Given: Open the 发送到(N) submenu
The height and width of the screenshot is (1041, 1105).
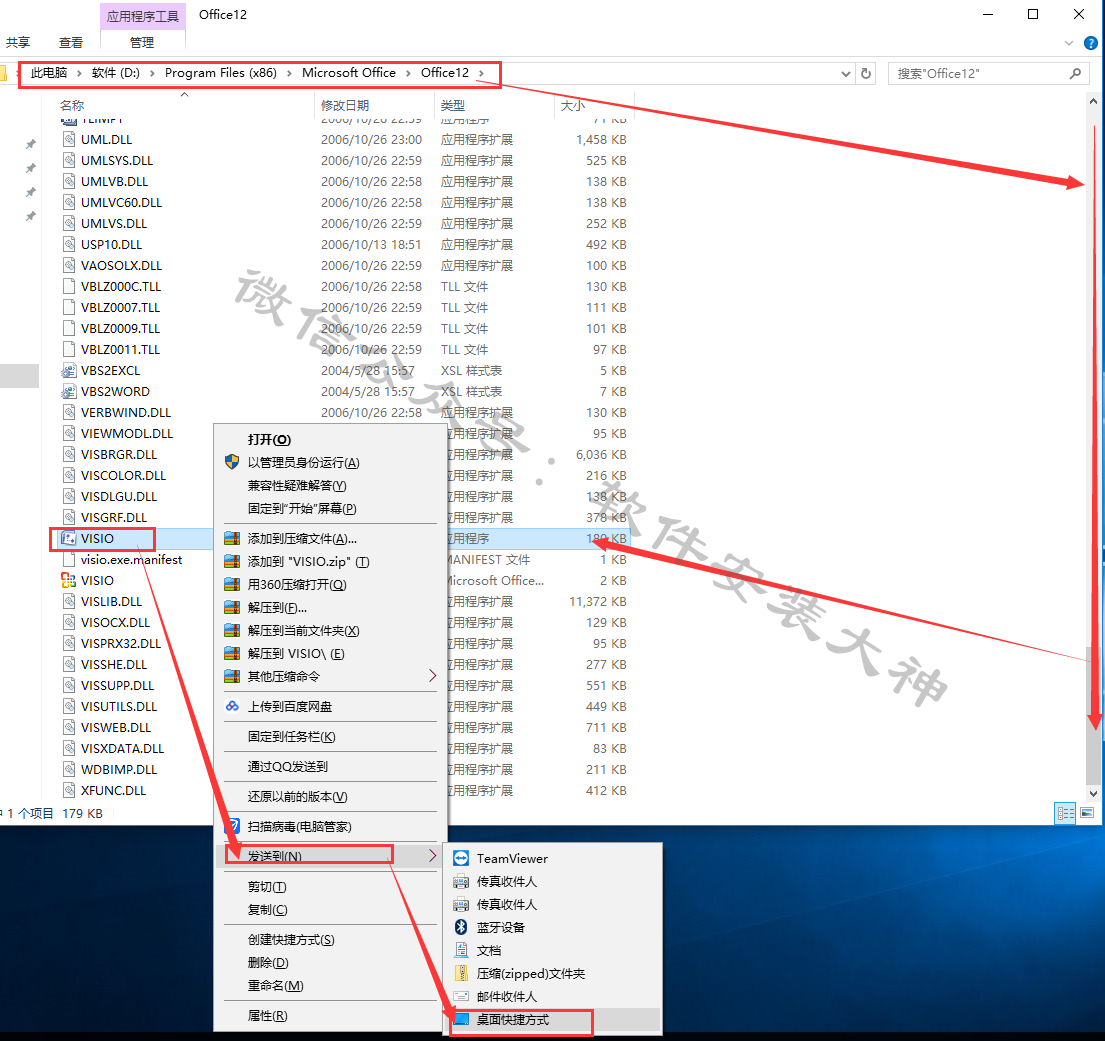Looking at the screenshot, I should pyautogui.click(x=331, y=856).
